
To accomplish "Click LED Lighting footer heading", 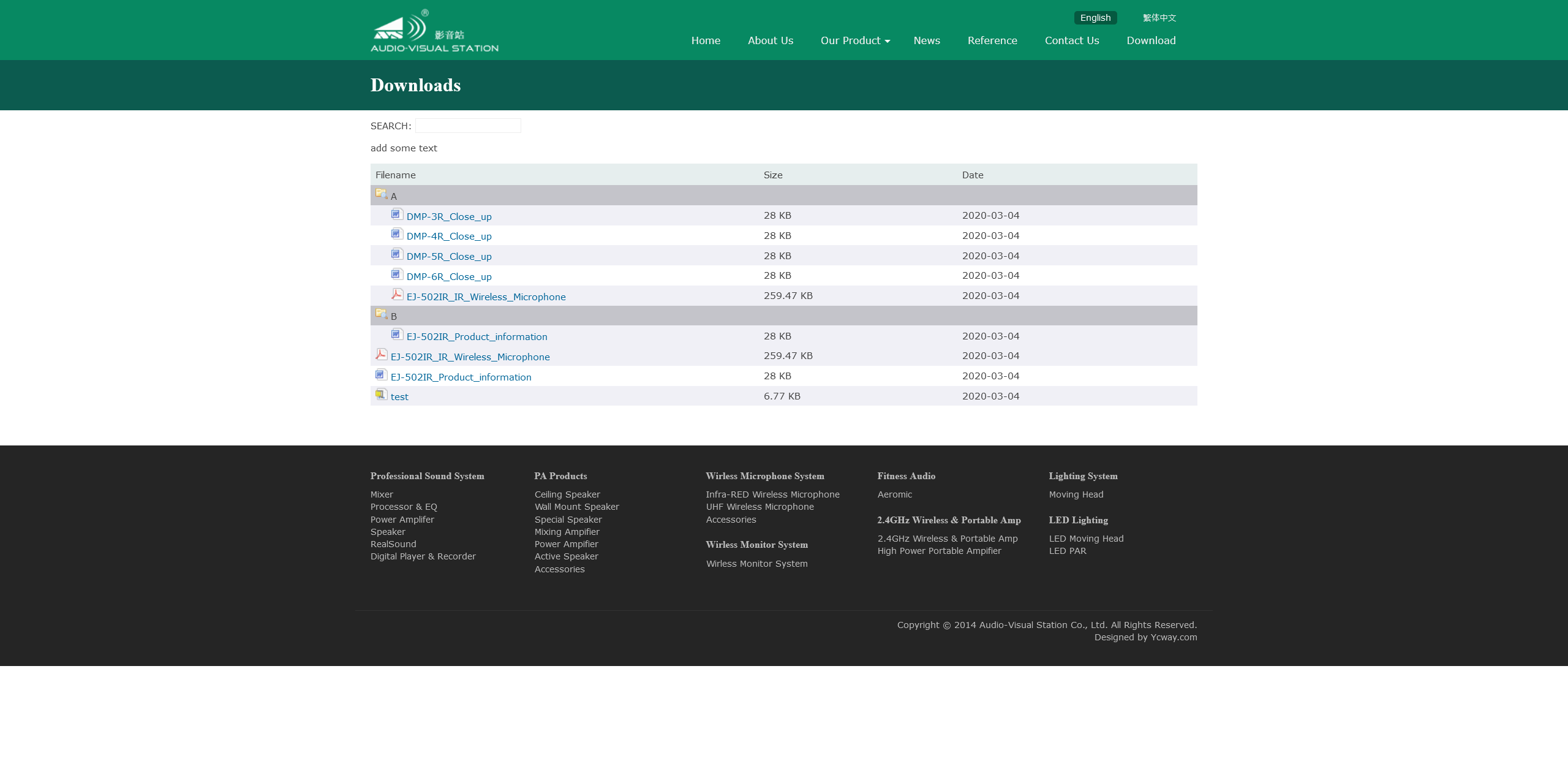I will click(x=1078, y=520).
